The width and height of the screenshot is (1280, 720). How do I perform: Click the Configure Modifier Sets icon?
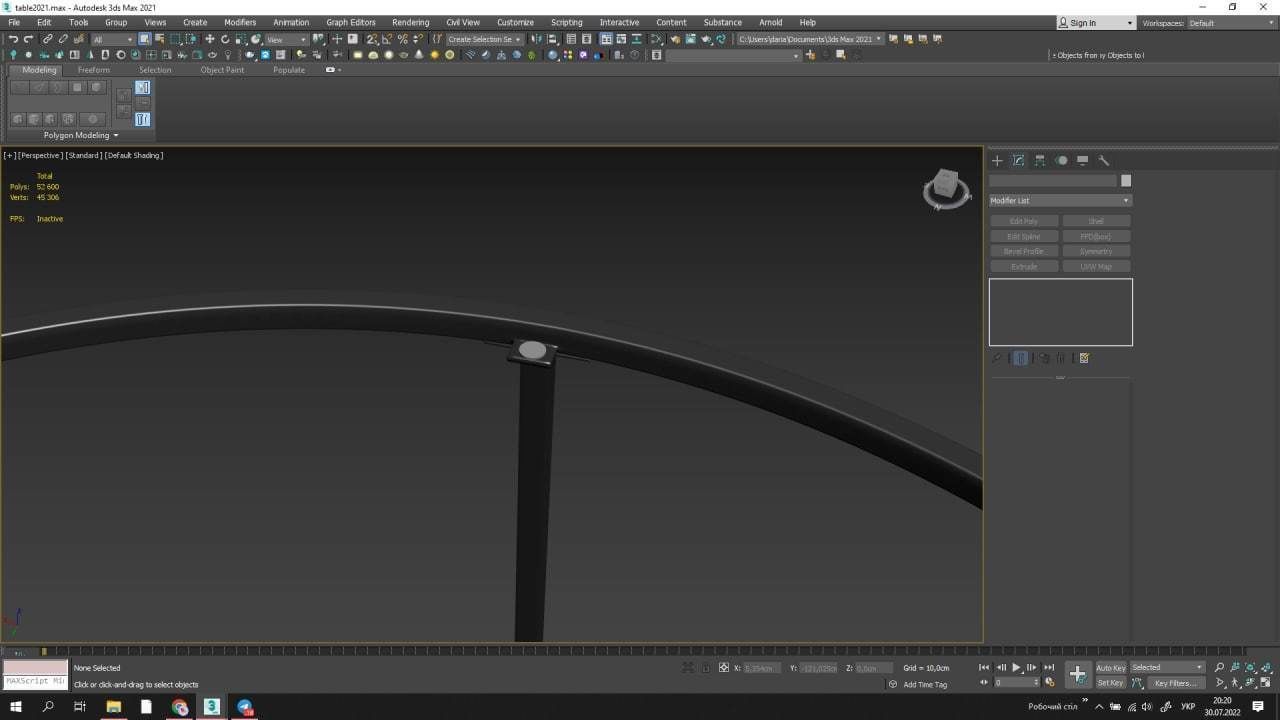pos(1084,358)
